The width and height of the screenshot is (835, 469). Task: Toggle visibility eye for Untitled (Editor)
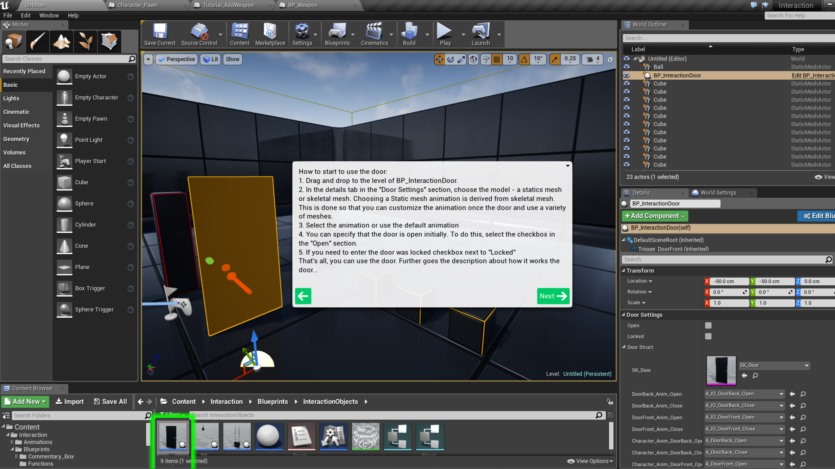pyautogui.click(x=626, y=59)
